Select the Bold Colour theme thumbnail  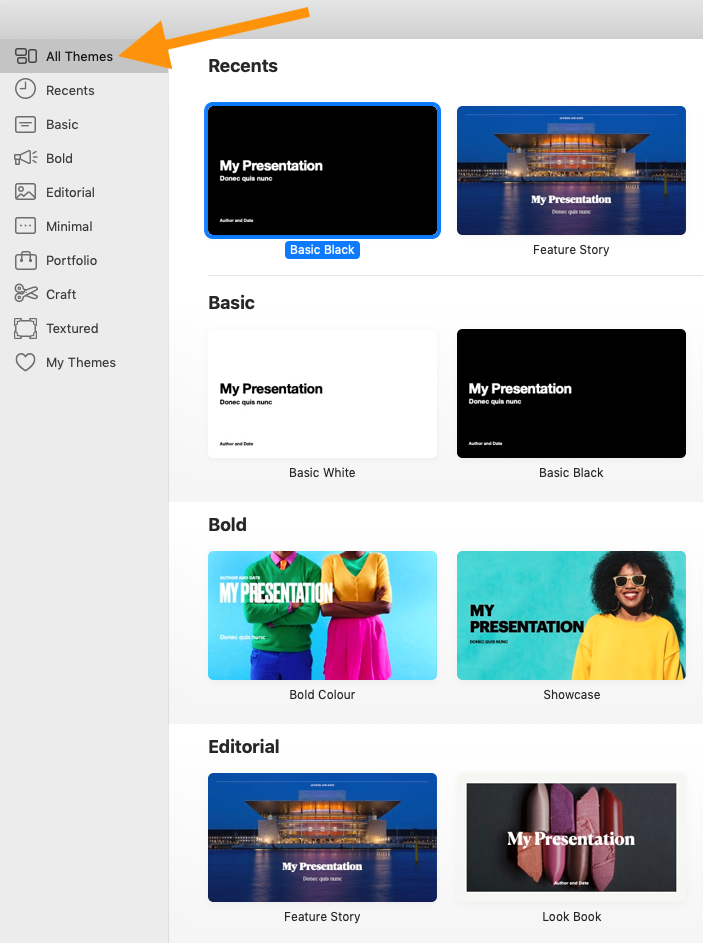click(x=322, y=615)
